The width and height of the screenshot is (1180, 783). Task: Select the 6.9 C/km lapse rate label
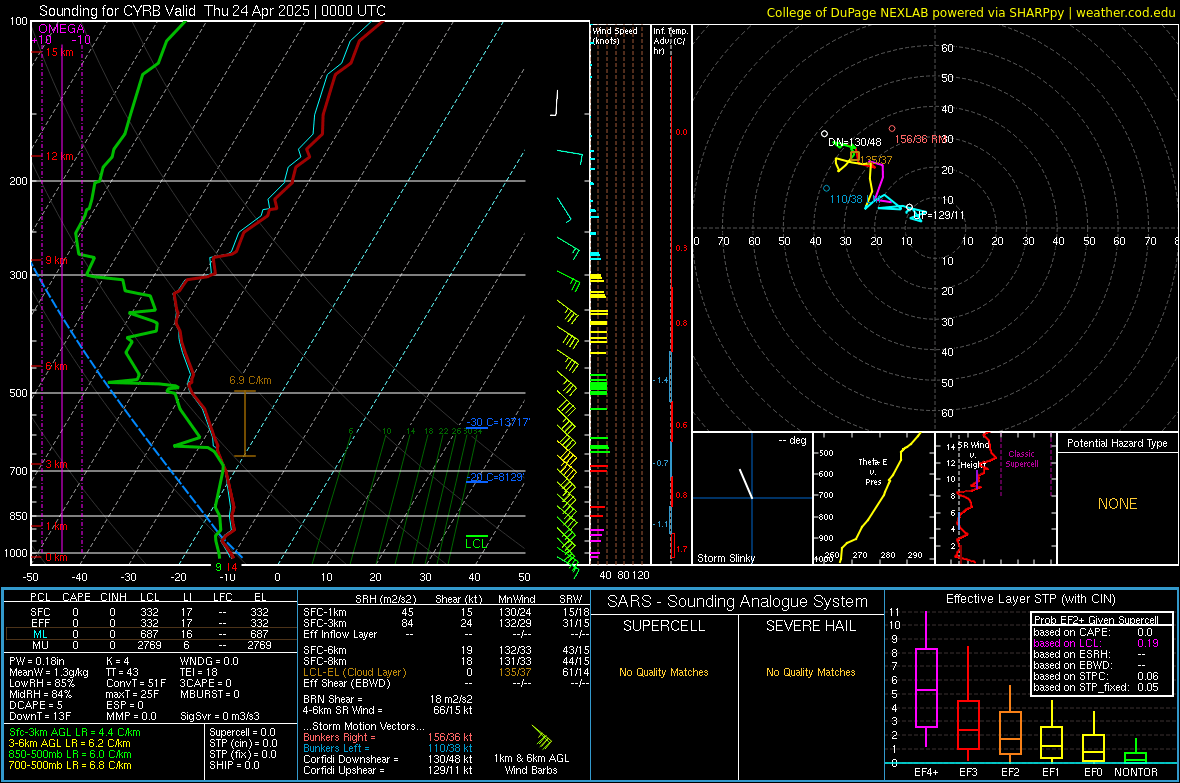click(250, 380)
